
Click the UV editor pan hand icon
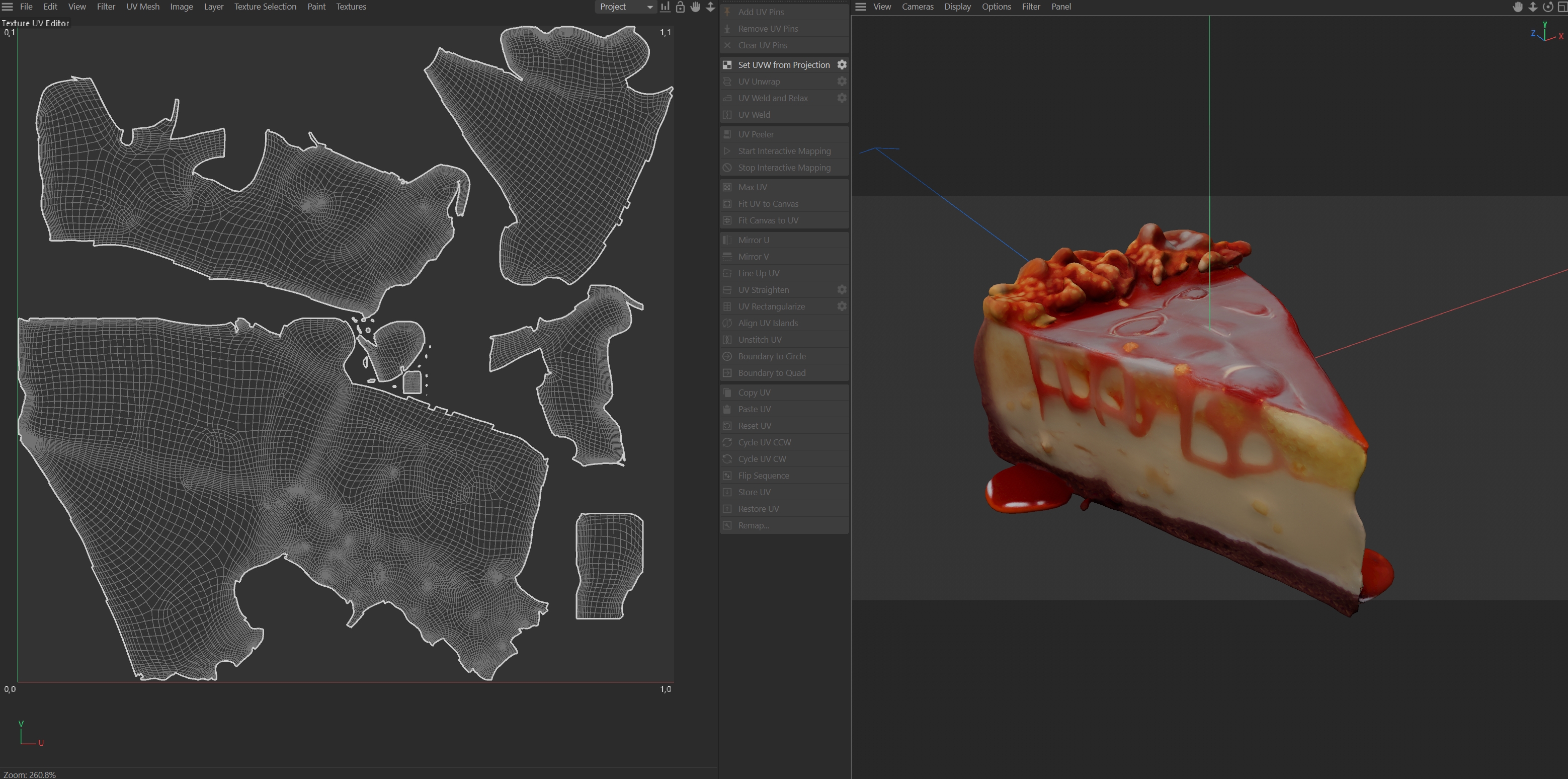(695, 7)
